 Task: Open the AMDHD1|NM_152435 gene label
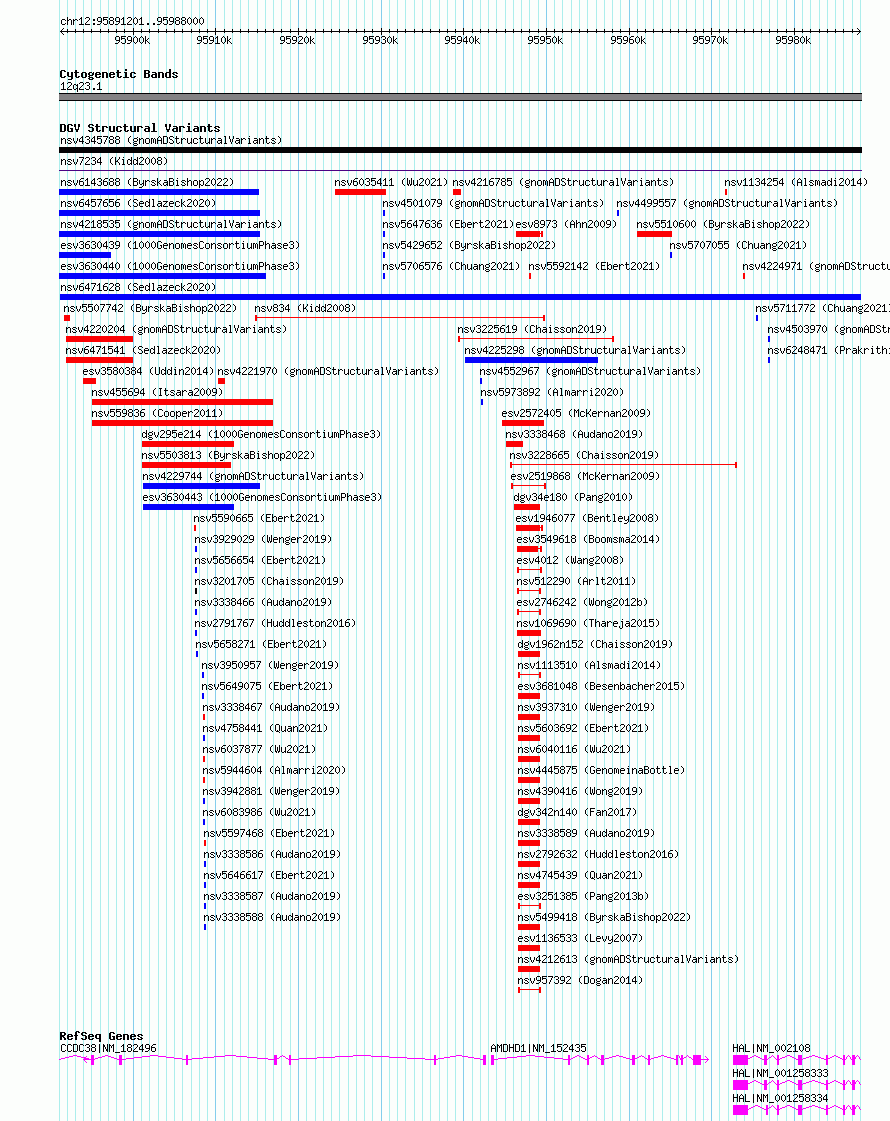[538, 1048]
